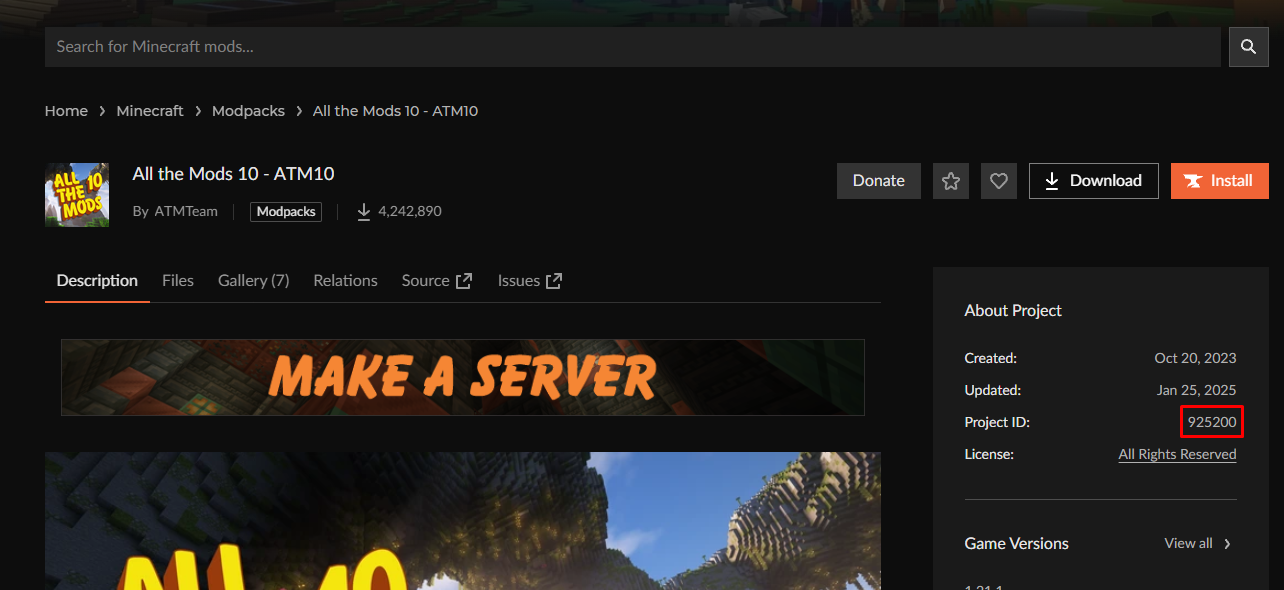Click the search magnifier button
1284x590 pixels.
click(1248, 47)
